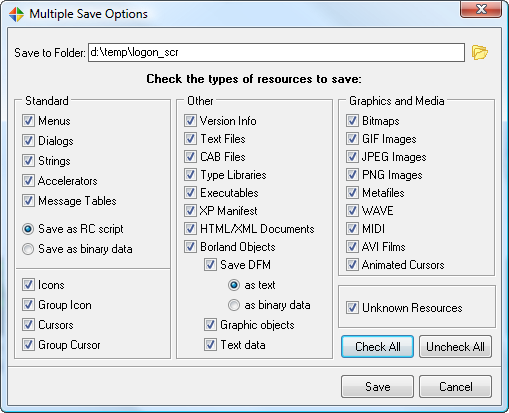This screenshot has height=413, width=509.
Task: Select DFM as binary data radio
Action: (234, 305)
